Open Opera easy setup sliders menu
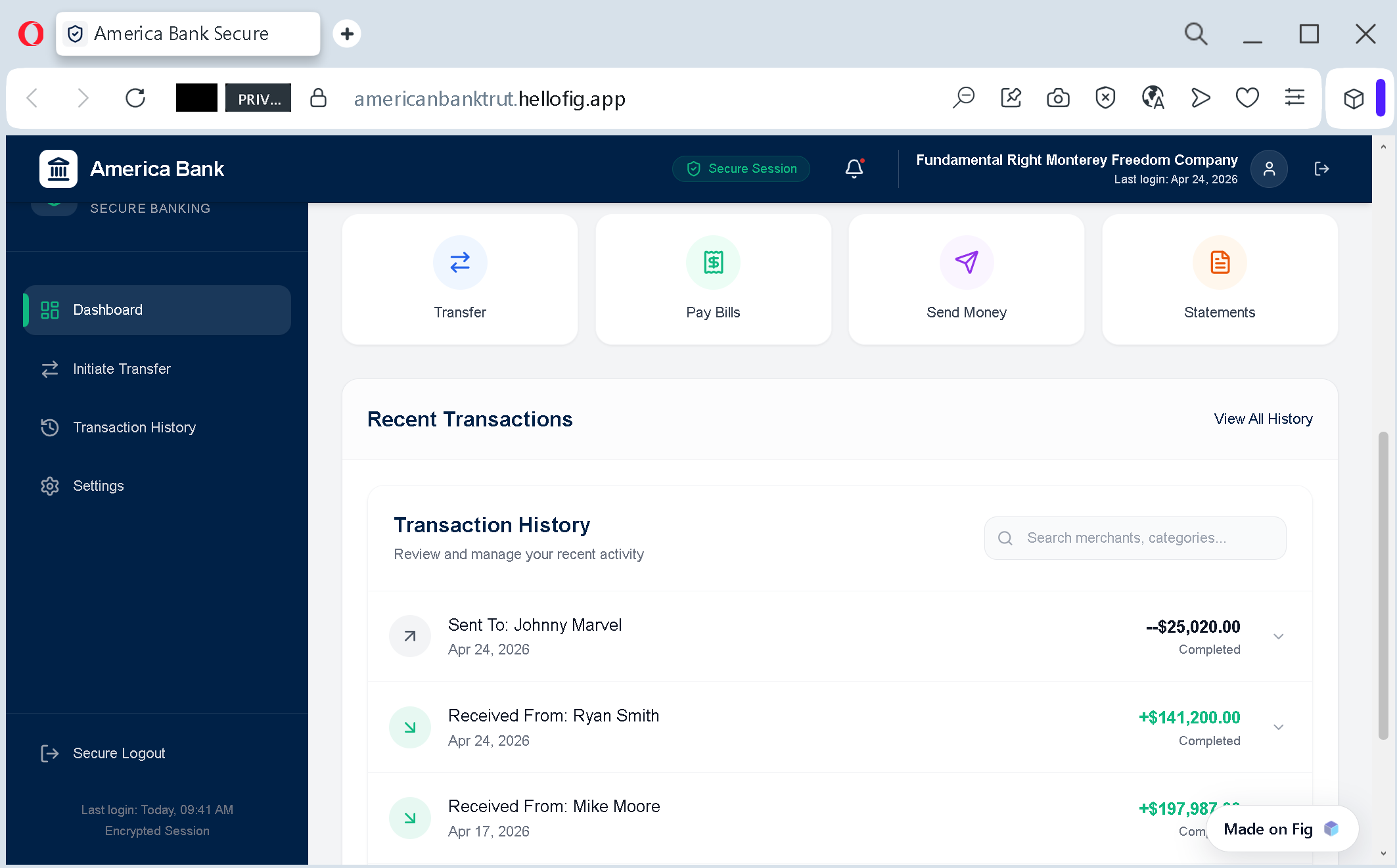Viewport: 1397px width, 868px height. 1294,98
